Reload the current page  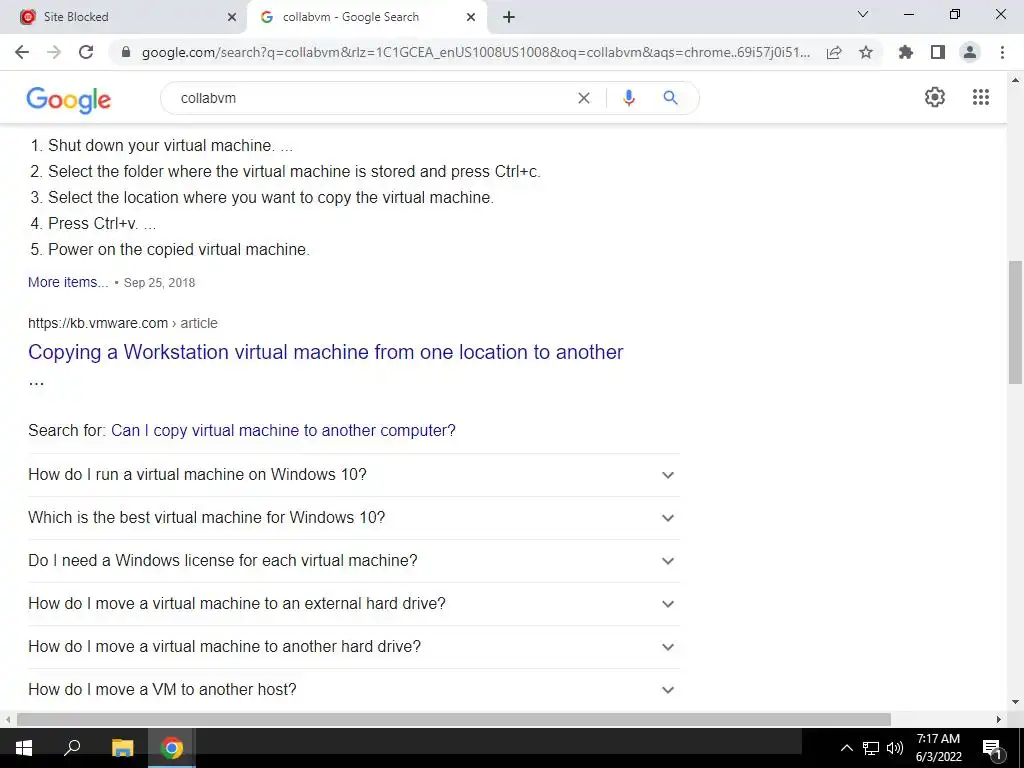pyautogui.click(x=86, y=52)
